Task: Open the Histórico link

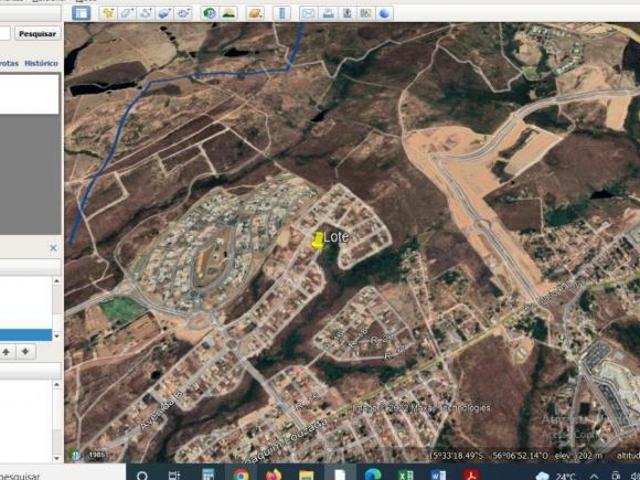Action: 41,63
